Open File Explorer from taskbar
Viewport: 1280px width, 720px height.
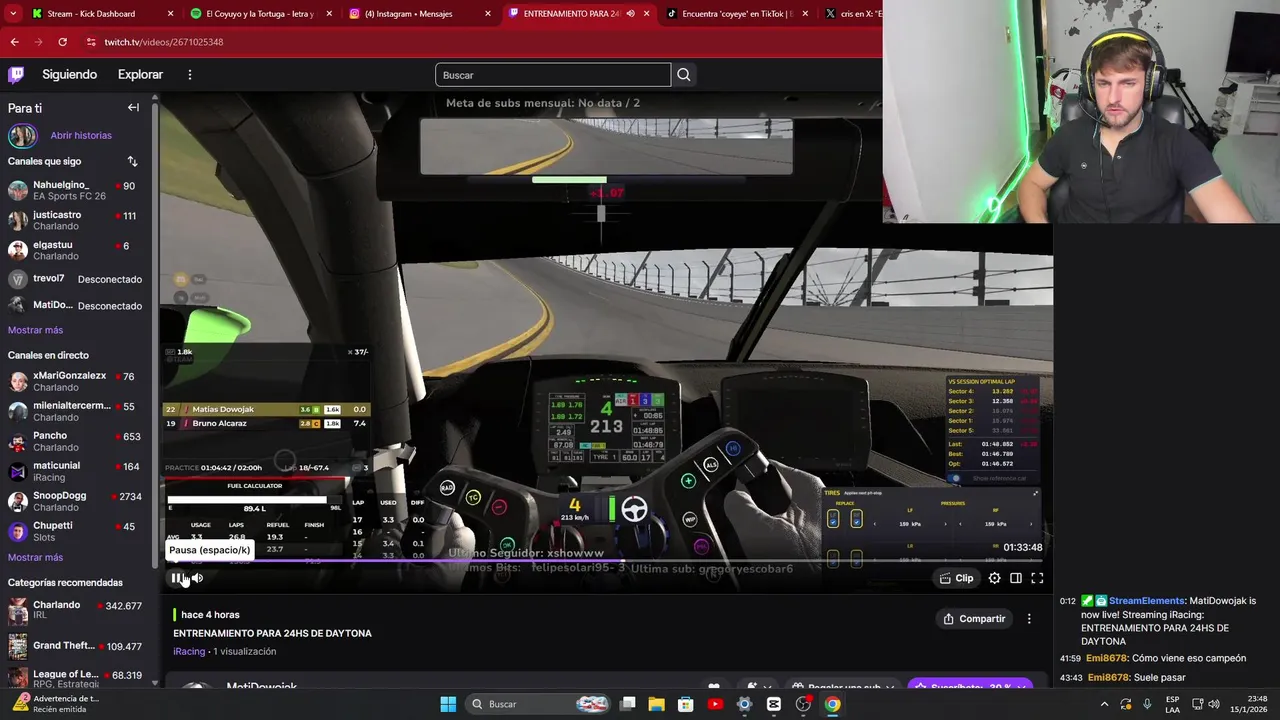coord(657,704)
